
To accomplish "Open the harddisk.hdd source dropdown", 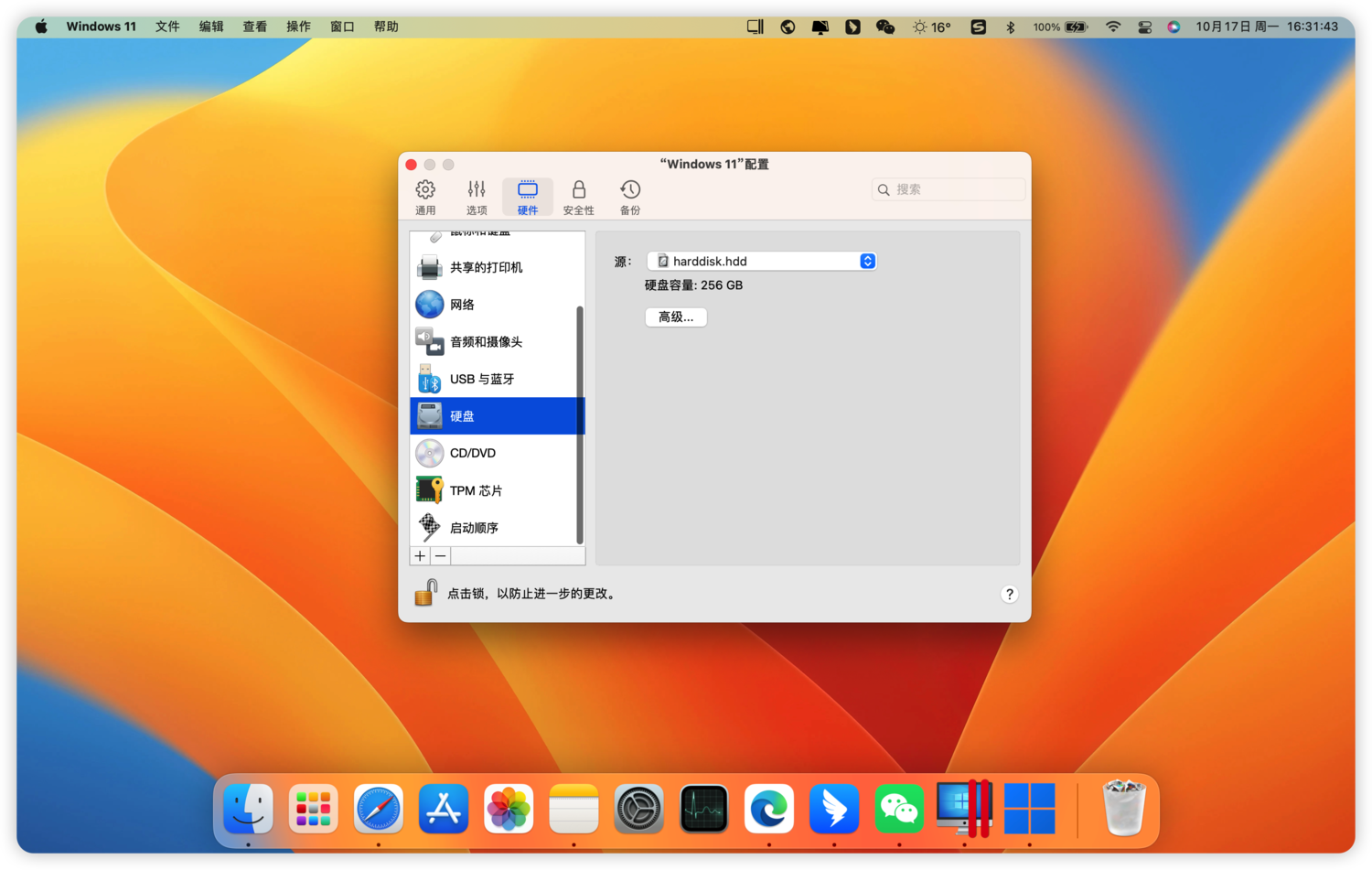I will [762, 262].
